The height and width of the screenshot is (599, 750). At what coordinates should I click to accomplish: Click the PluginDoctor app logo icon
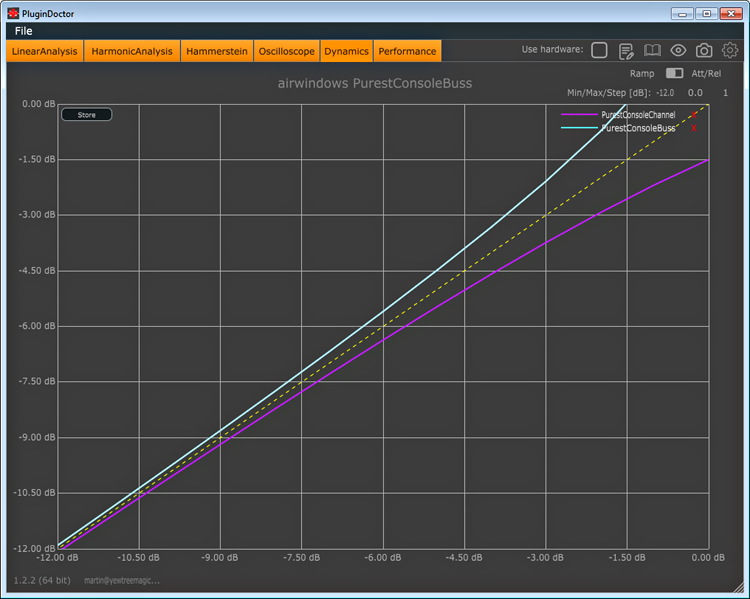coord(13,13)
